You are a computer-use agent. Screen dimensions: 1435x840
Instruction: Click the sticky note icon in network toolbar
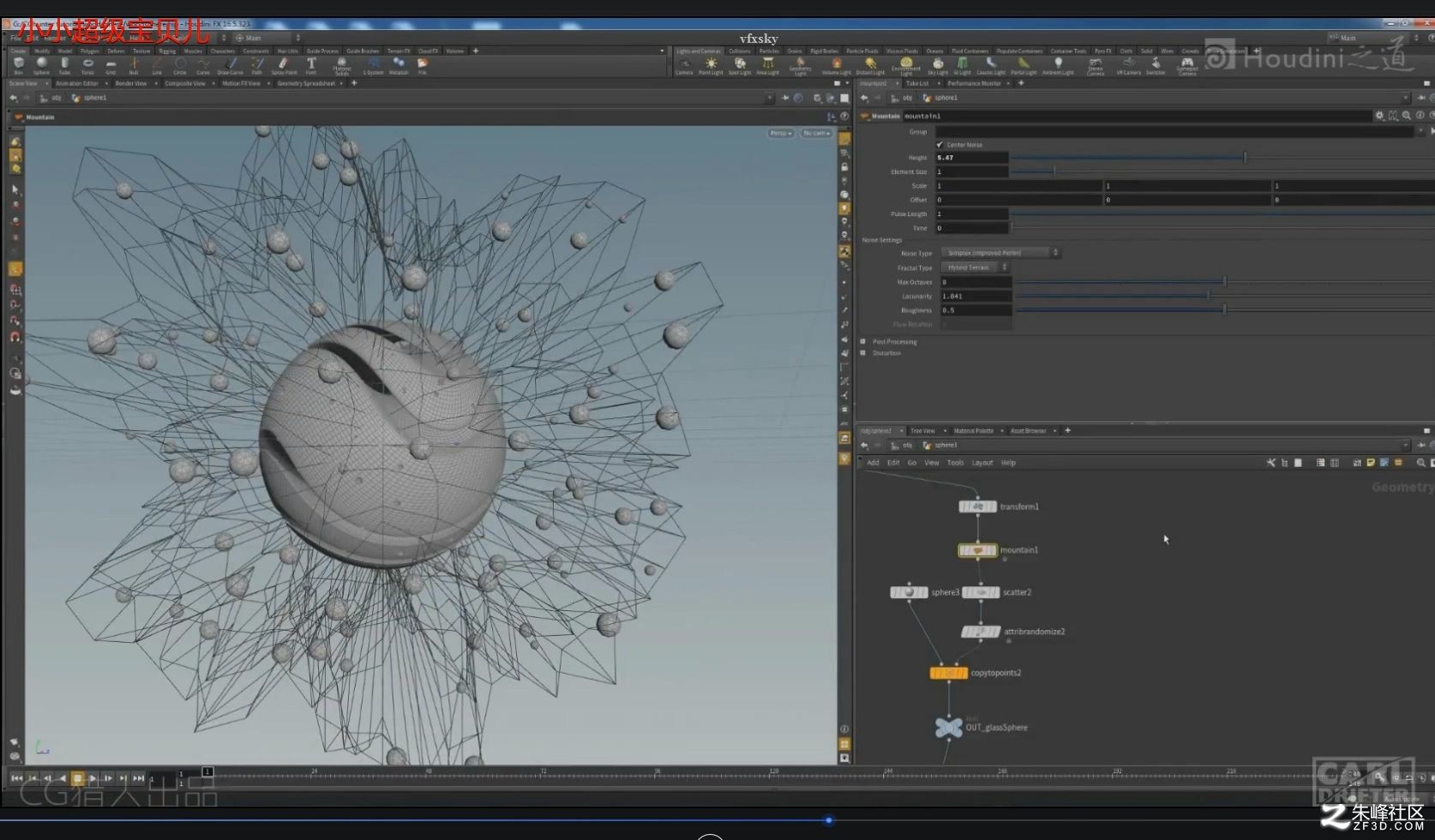1371,463
